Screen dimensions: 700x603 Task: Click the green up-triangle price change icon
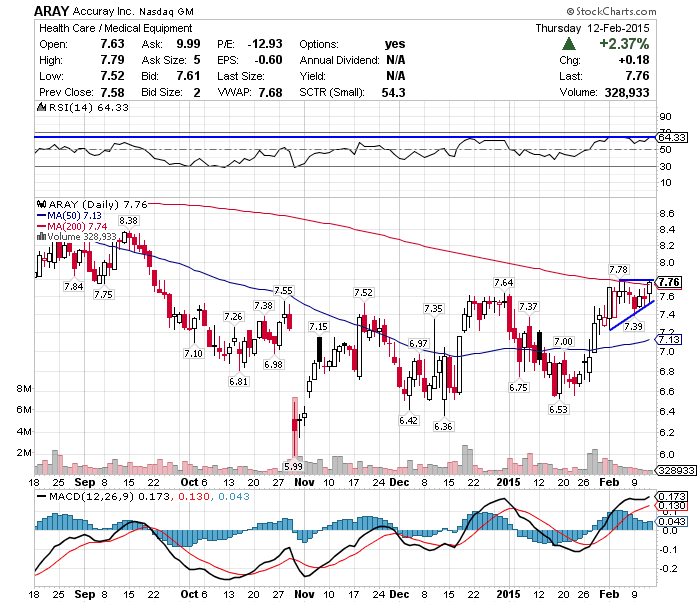coord(569,44)
